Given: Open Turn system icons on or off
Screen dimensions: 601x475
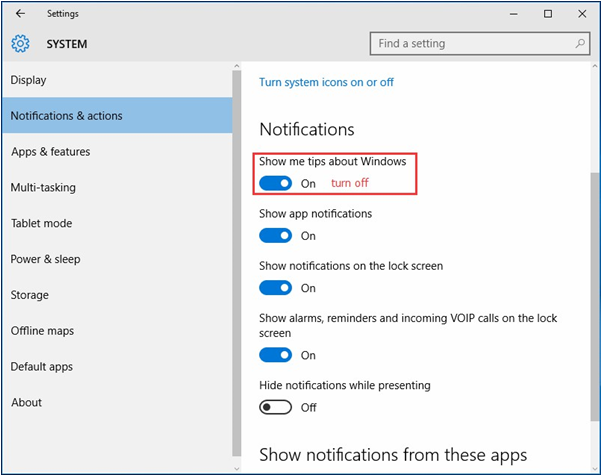Looking at the screenshot, I should pos(326,82).
